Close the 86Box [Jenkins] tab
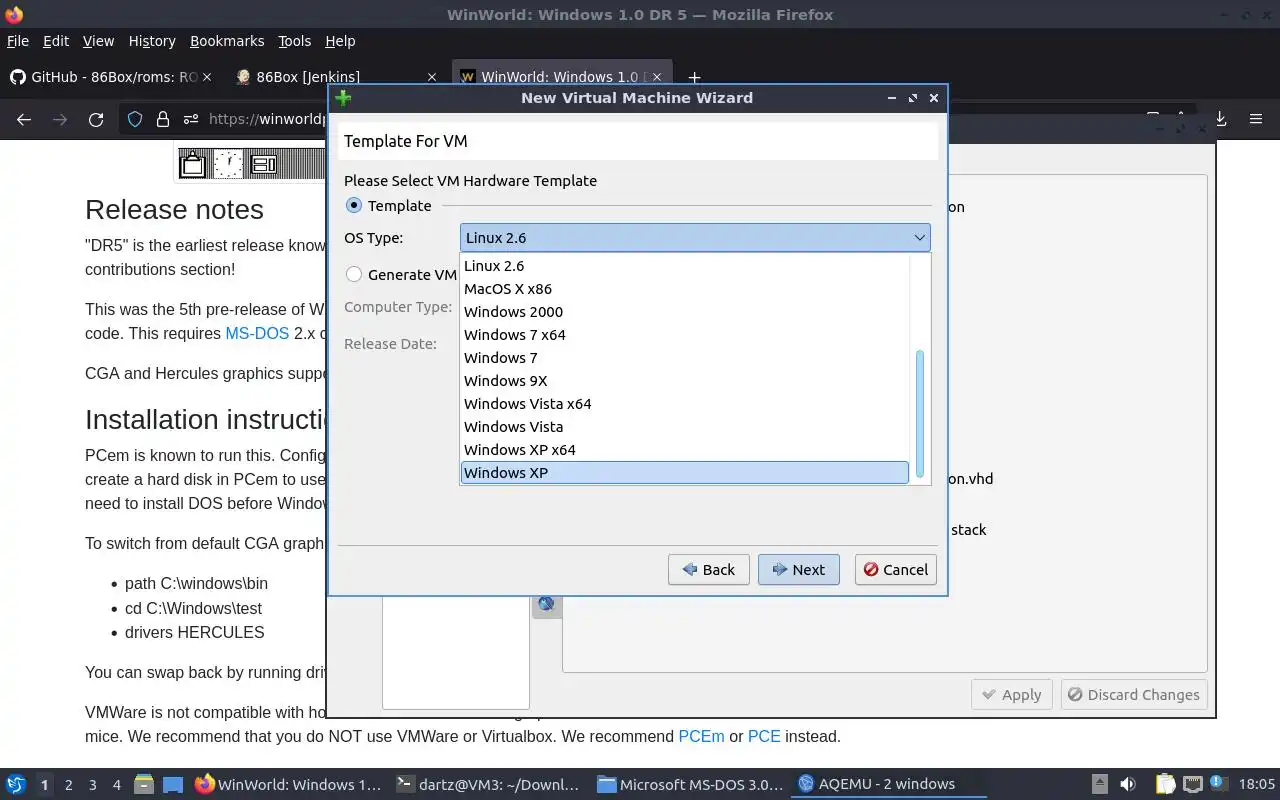Image resolution: width=1280 pixels, height=800 pixels. 432,77
